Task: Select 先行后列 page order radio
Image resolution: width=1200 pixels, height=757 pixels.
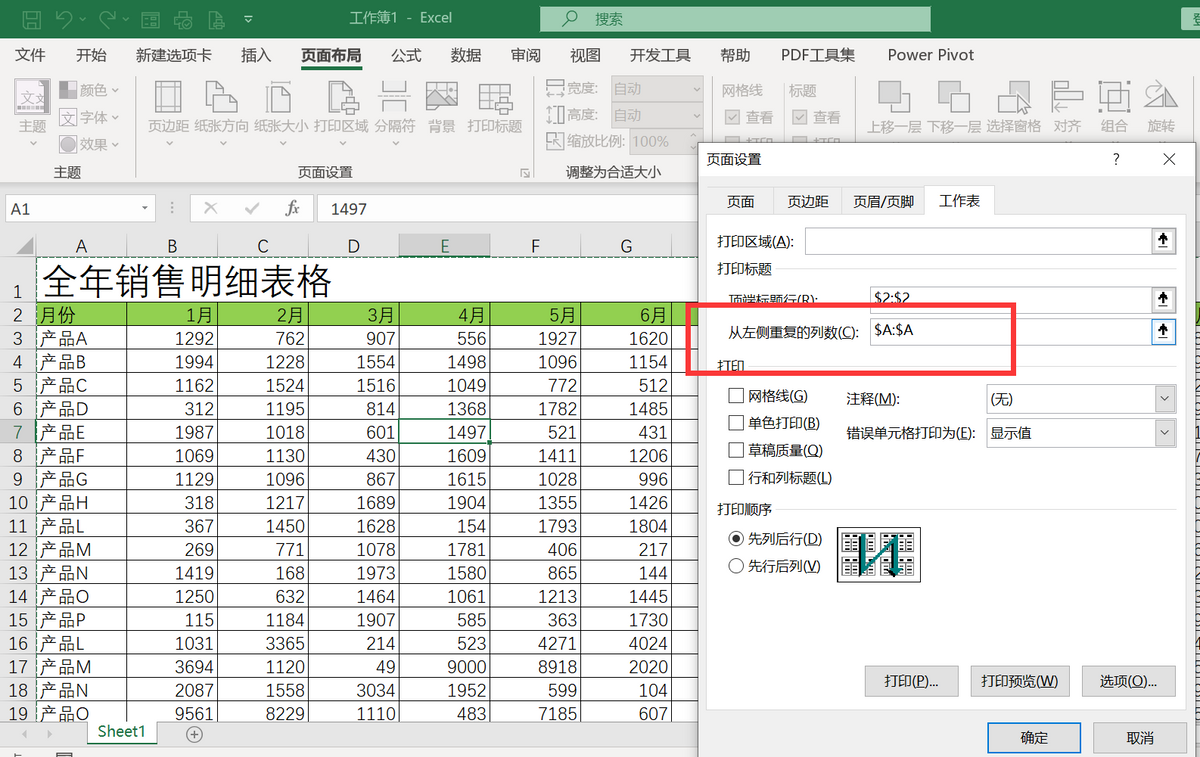Action: (x=736, y=566)
